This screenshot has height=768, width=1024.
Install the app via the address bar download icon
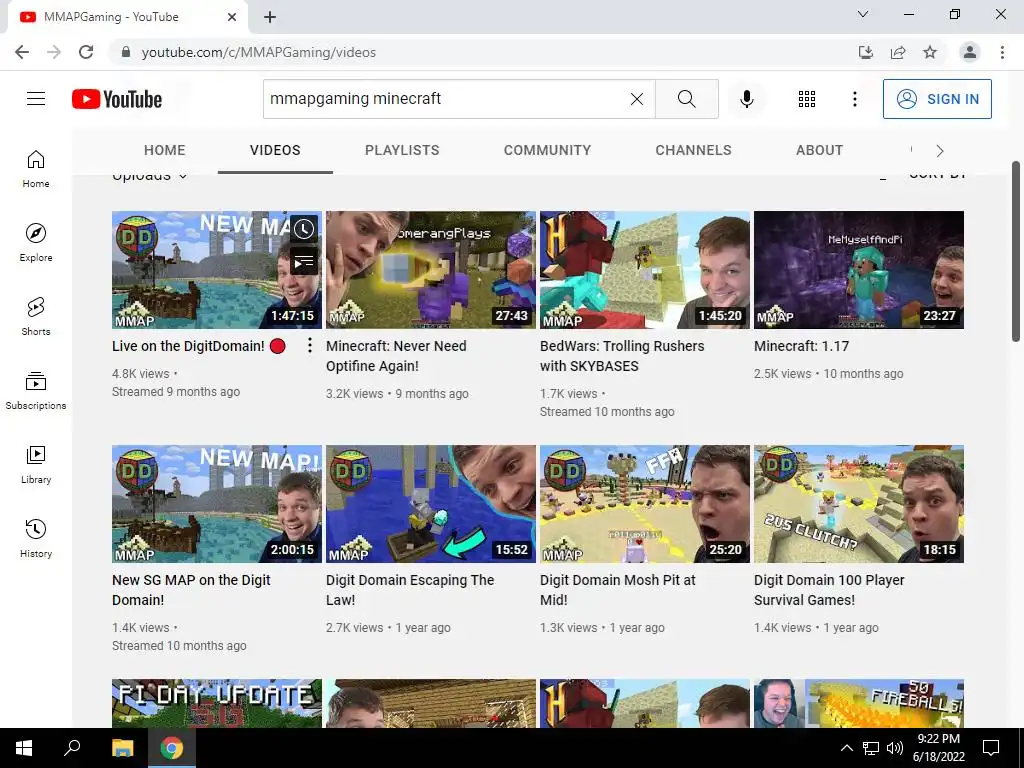coord(866,52)
